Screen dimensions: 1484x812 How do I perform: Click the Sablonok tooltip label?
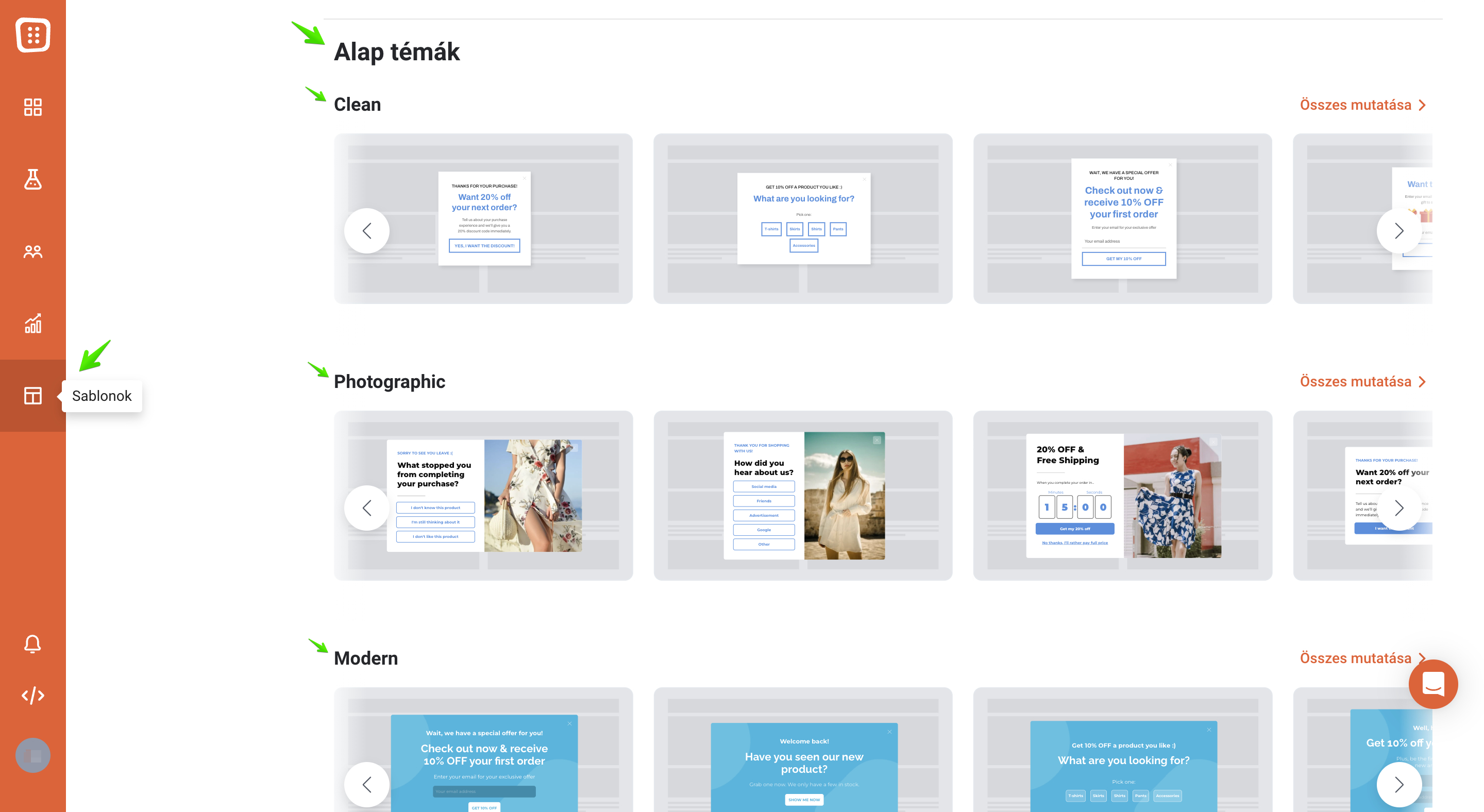click(102, 396)
